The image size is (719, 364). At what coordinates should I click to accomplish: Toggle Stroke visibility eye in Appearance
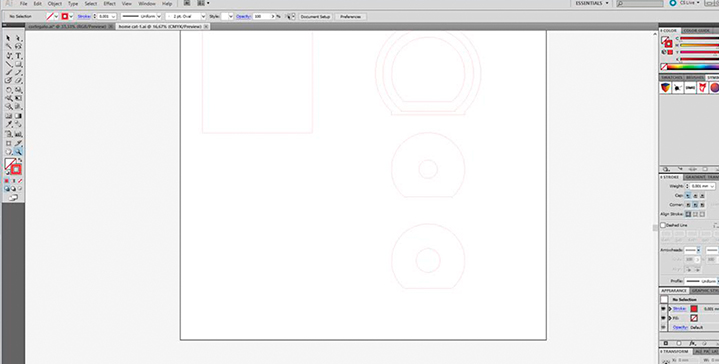pyautogui.click(x=664, y=309)
